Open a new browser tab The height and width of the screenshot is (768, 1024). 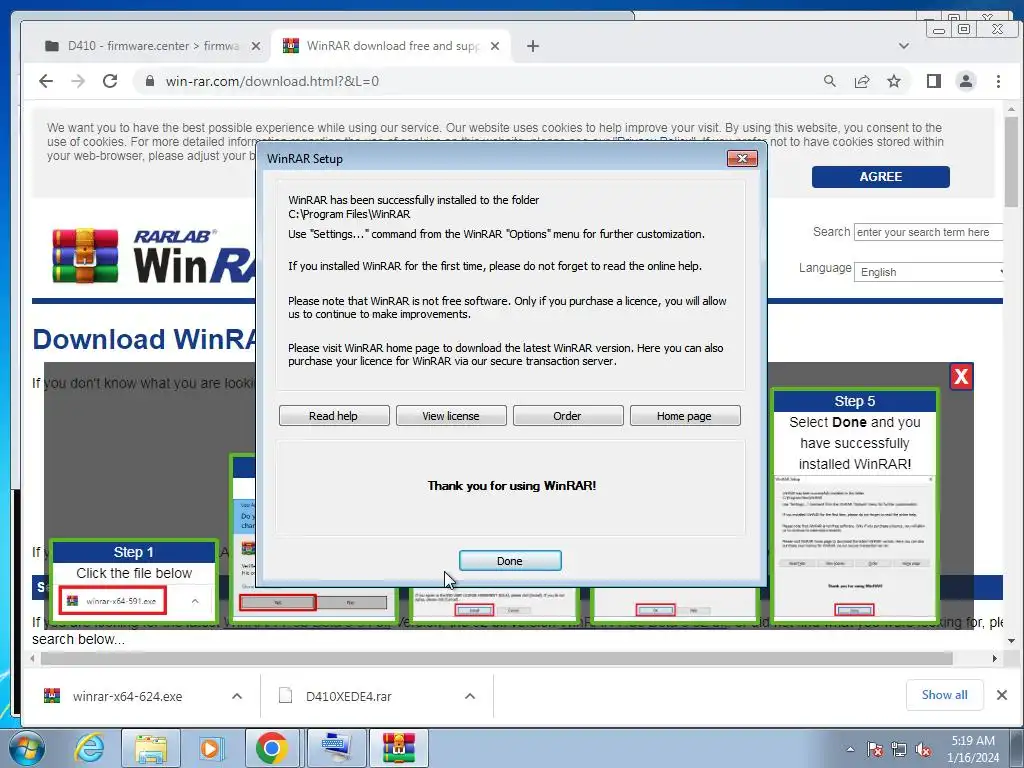pos(533,46)
